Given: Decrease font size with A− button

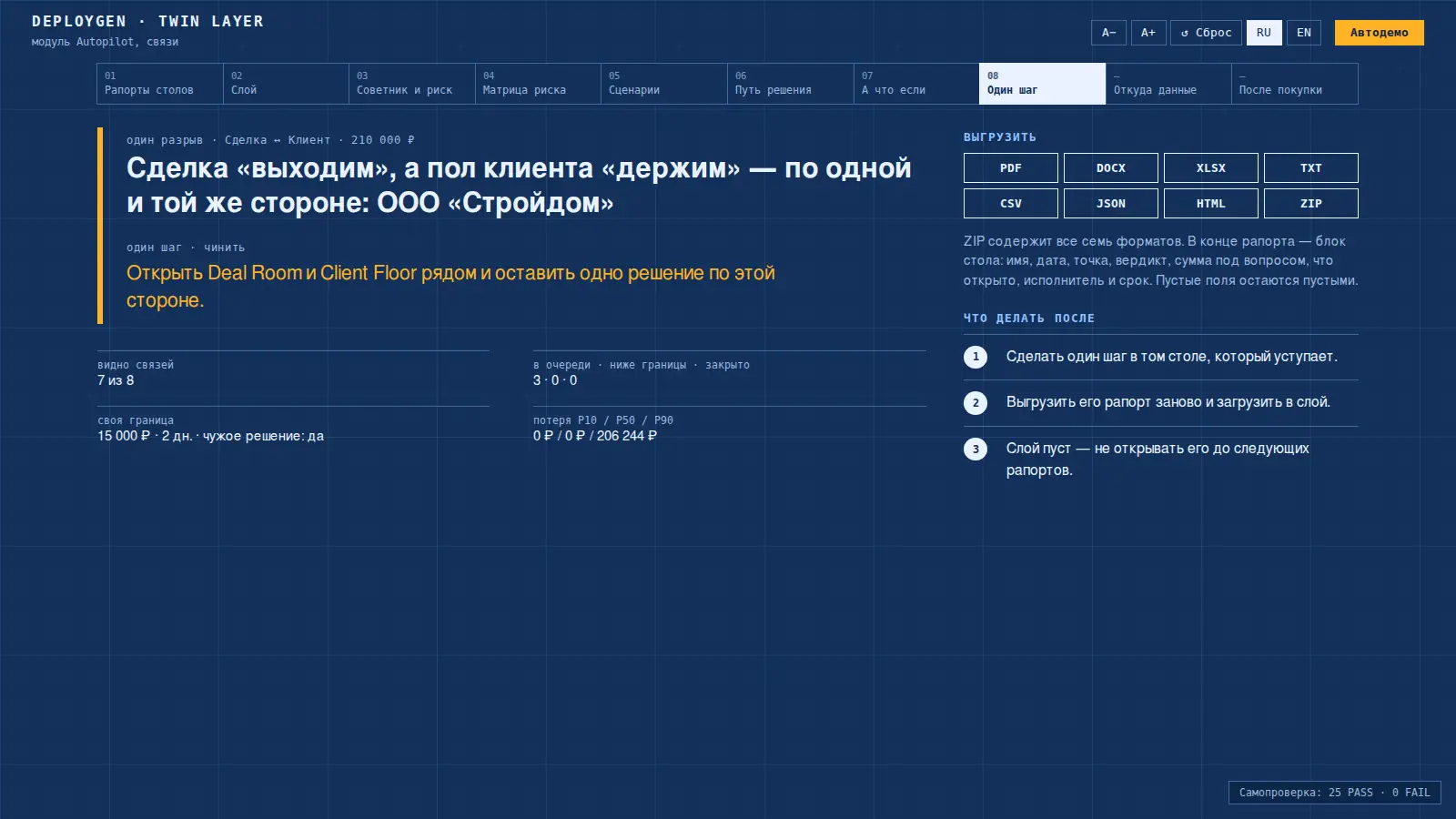Looking at the screenshot, I should pos(1108,33).
